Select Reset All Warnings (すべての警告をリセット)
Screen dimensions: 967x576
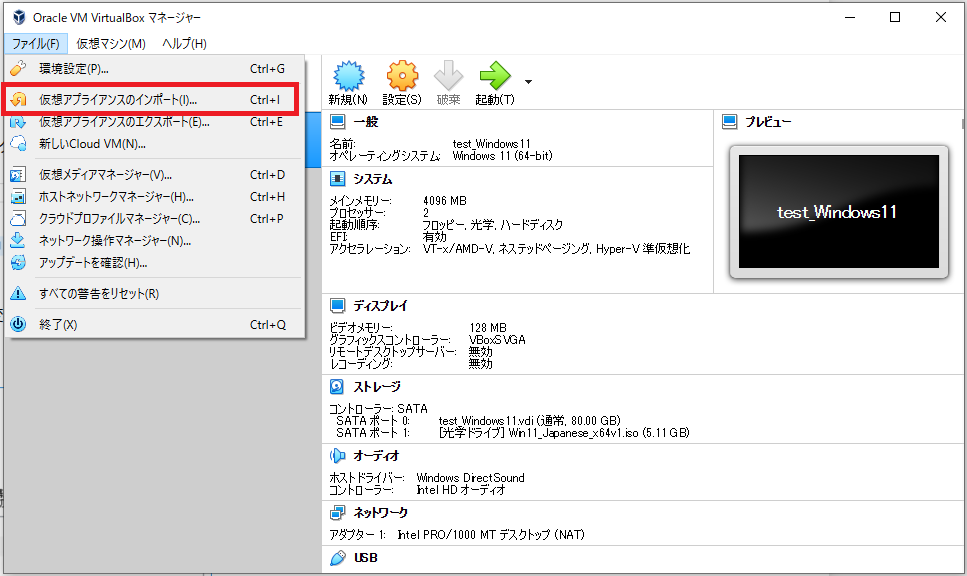pos(154,294)
